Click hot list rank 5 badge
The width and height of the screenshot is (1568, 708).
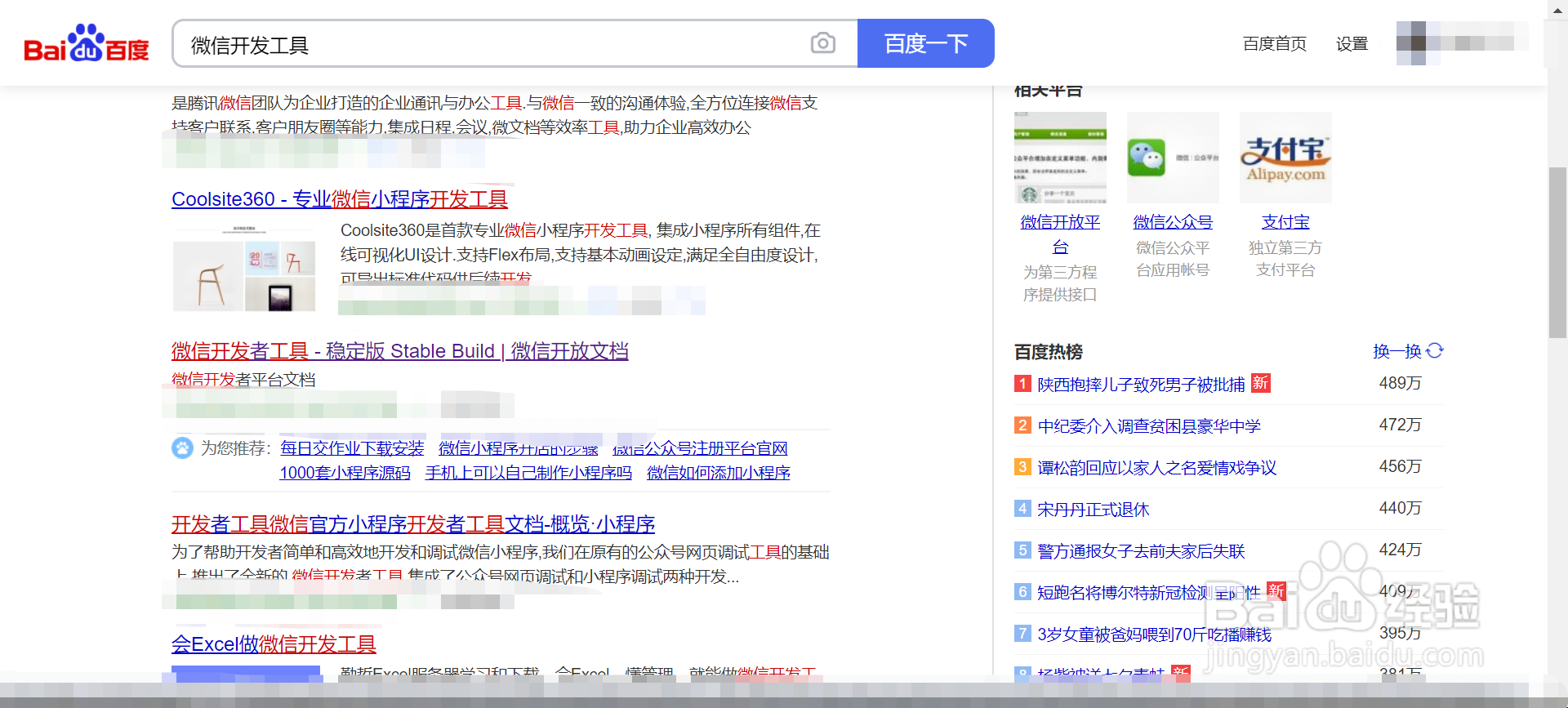click(x=1022, y=550)
